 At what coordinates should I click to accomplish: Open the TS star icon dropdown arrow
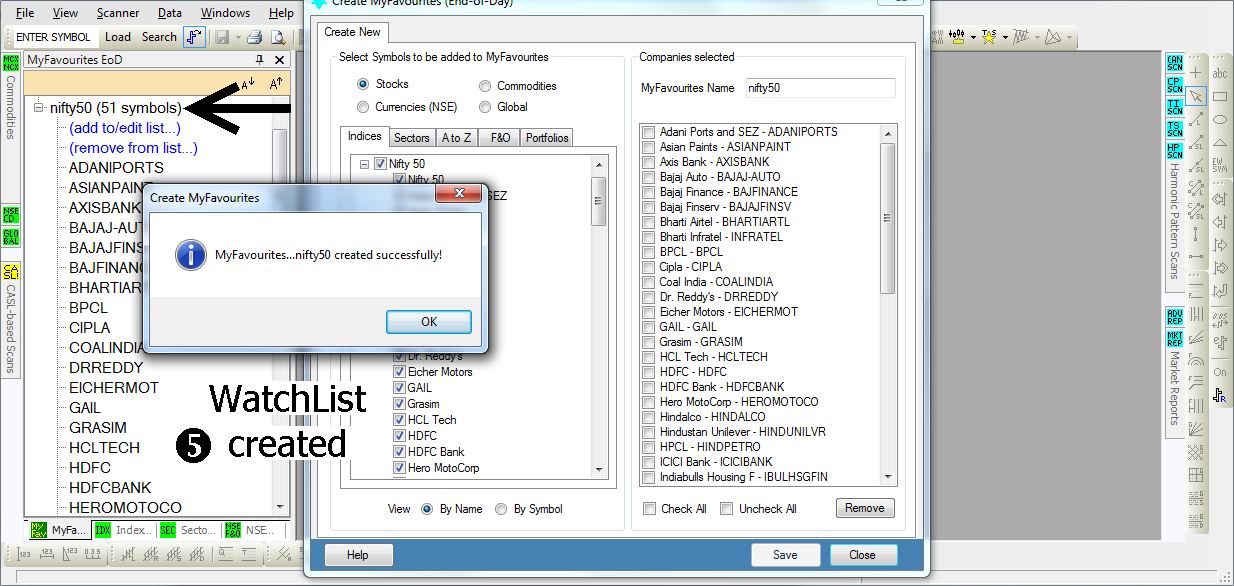point(1003,38)
